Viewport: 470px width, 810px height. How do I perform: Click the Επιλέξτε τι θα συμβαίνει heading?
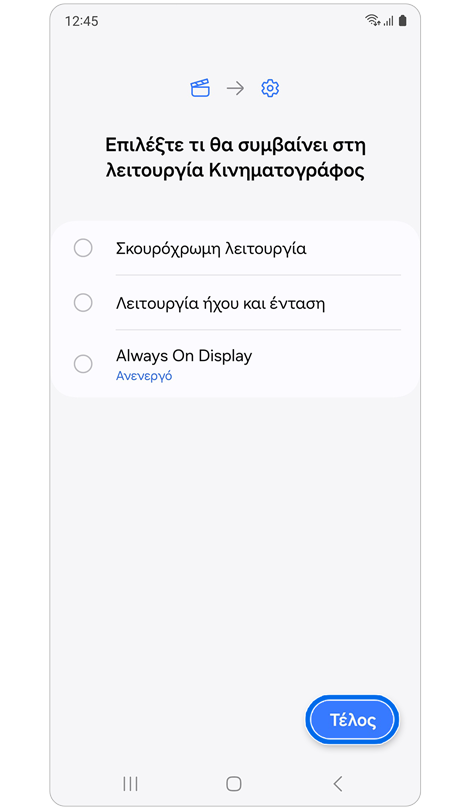coord(236,158)
